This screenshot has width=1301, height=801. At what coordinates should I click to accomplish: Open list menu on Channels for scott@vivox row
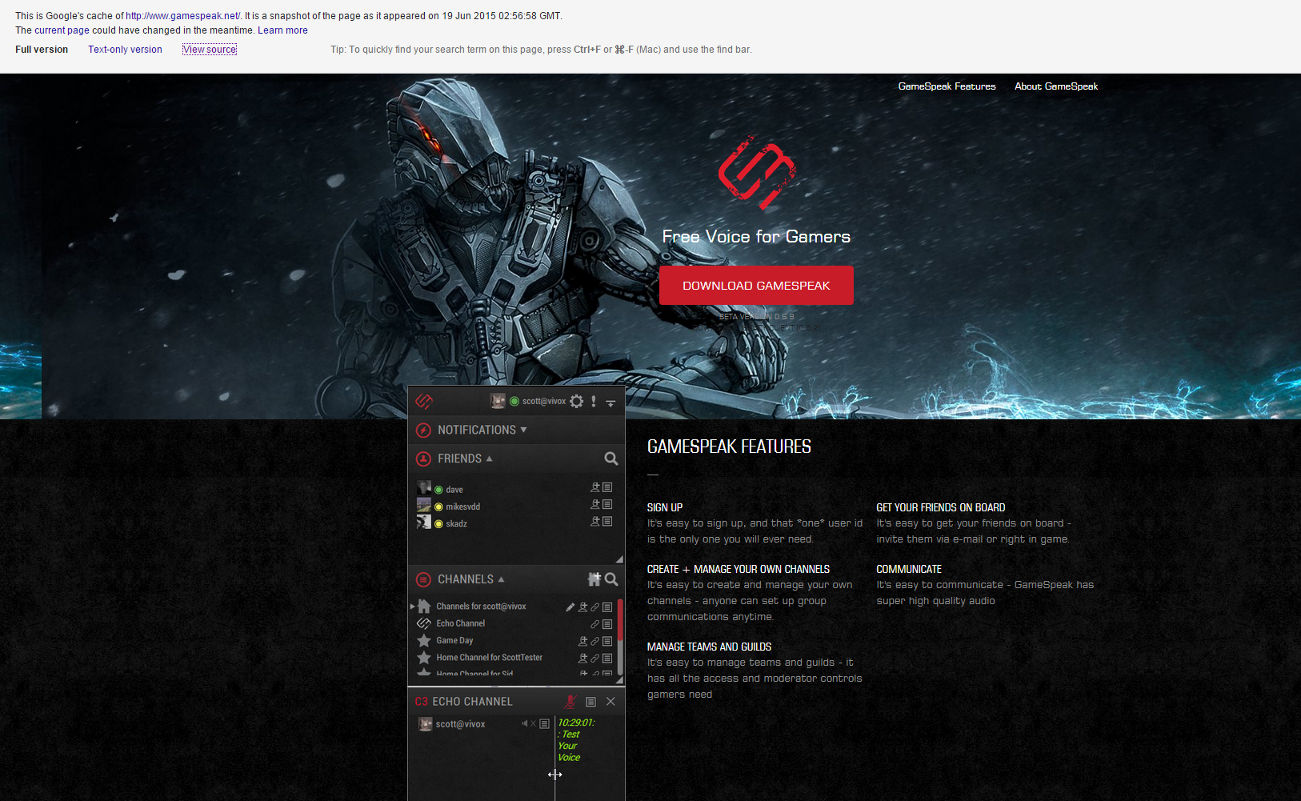(607, 607)
